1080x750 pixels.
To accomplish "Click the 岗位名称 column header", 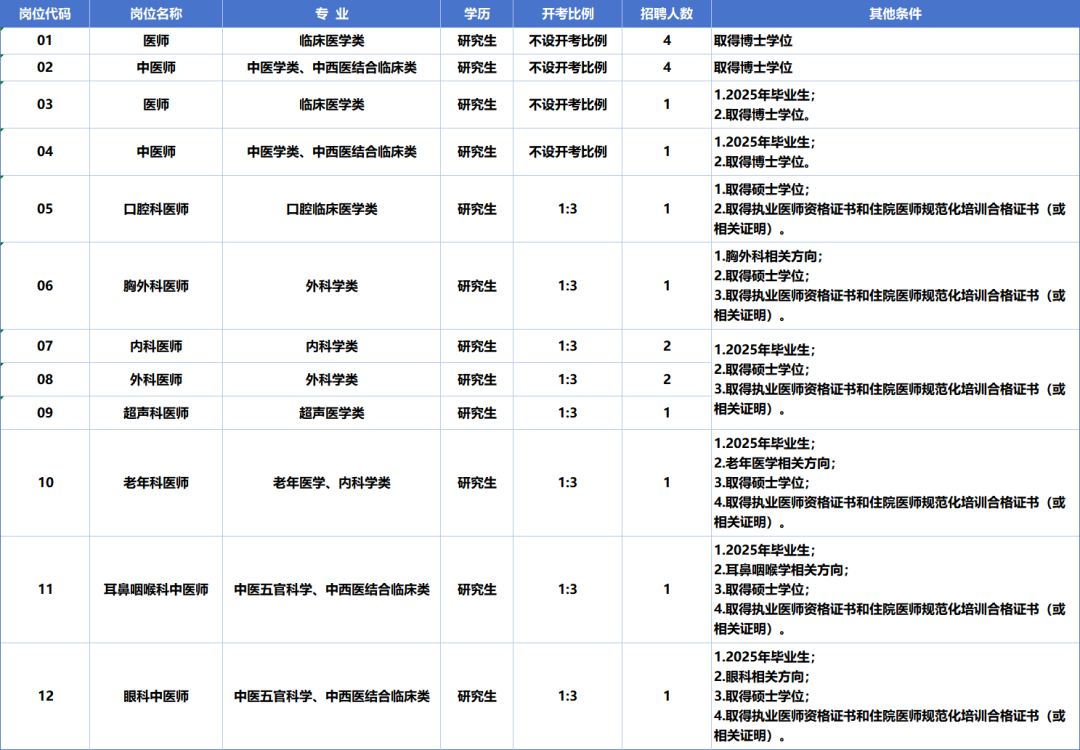I will pos(156,14).
